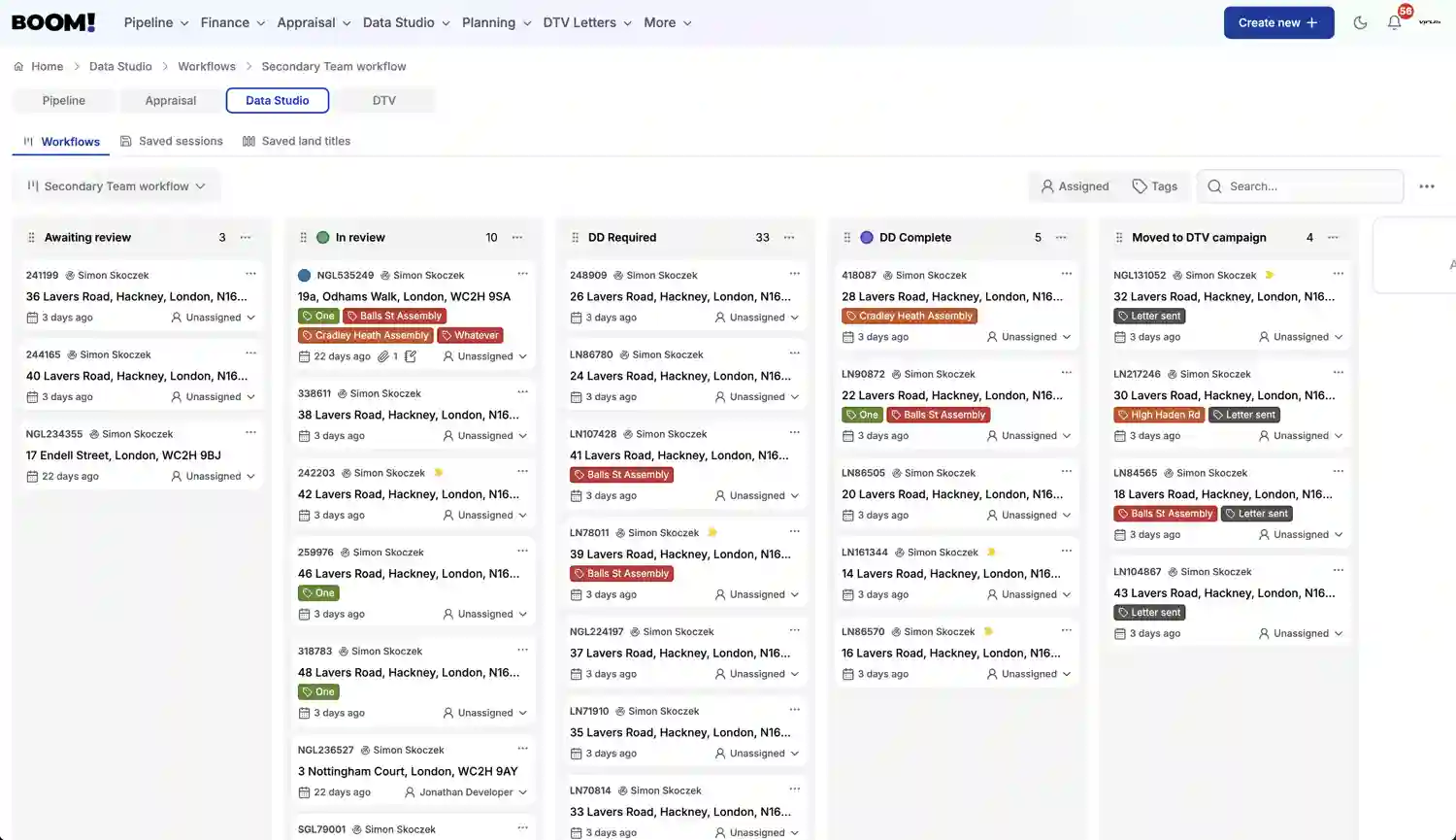Open the Moved to DTV campaign column menu
Viewport: 1456px width, 840px height.
(x=1333, y=237)
